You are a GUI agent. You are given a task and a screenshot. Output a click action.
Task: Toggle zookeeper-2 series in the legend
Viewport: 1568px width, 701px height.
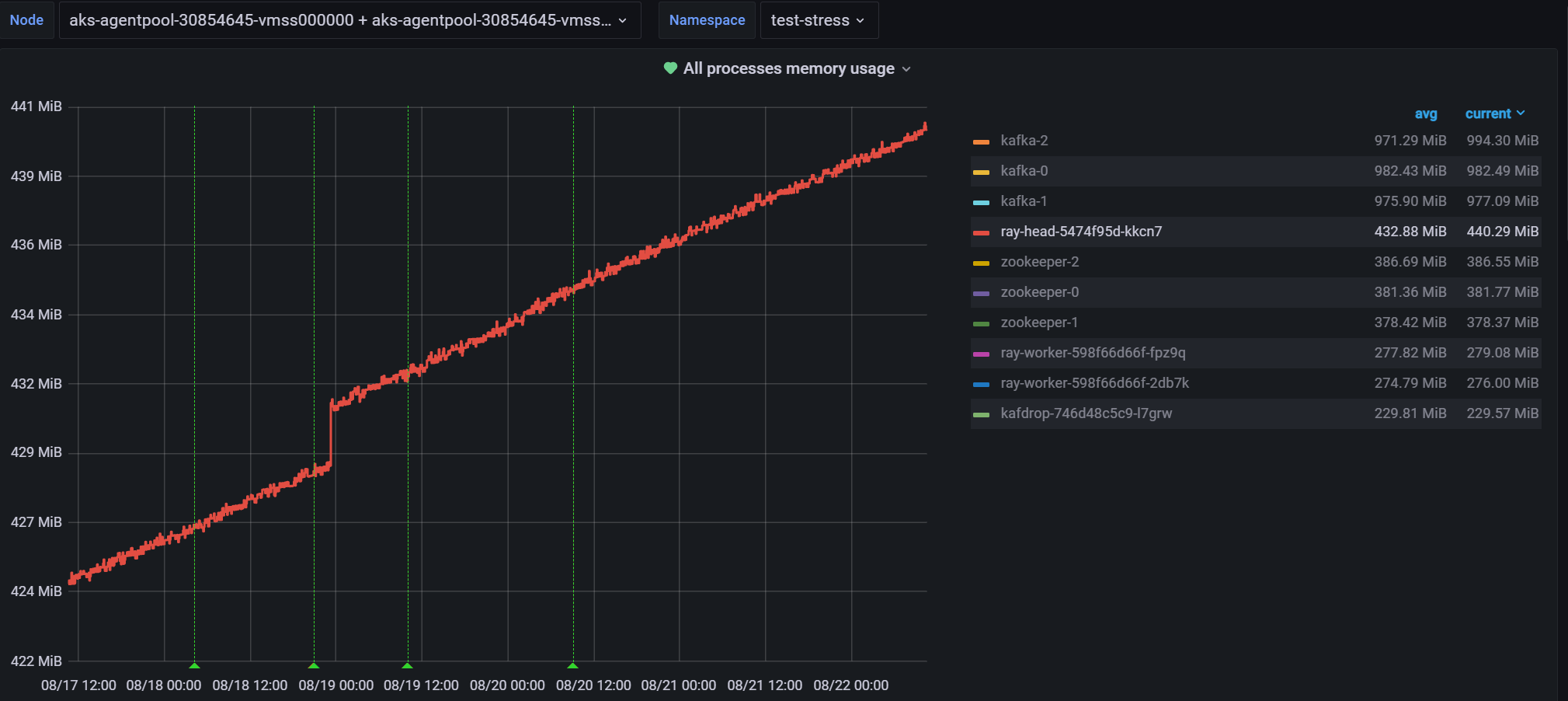coord(1039,262)
